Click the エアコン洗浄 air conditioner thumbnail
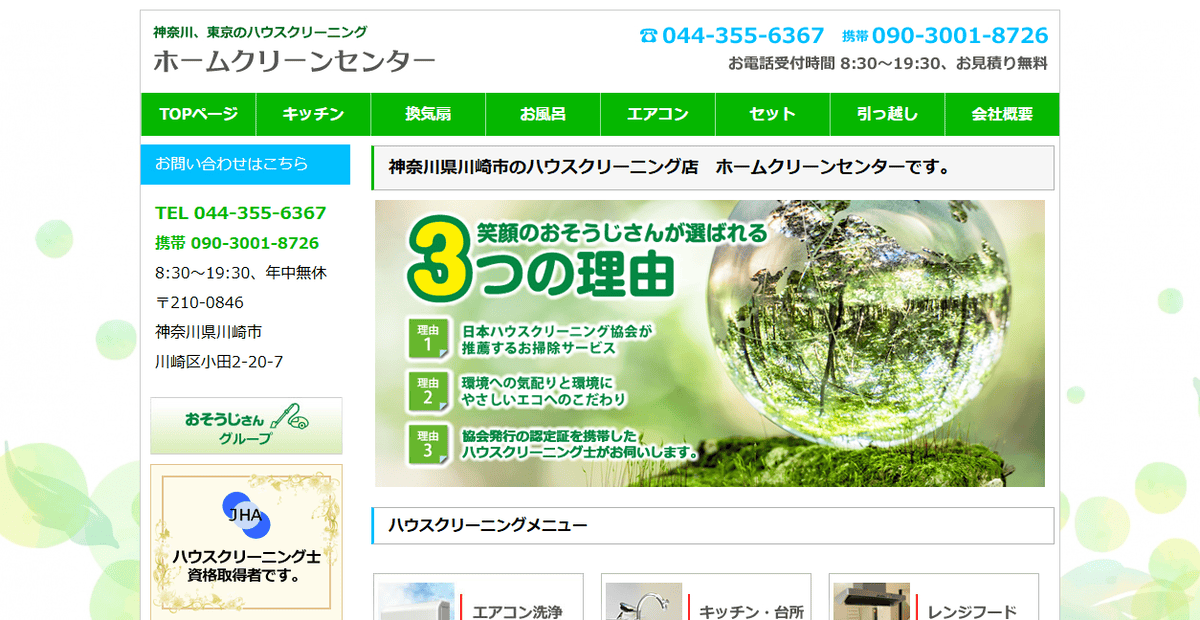 [416, 602]
